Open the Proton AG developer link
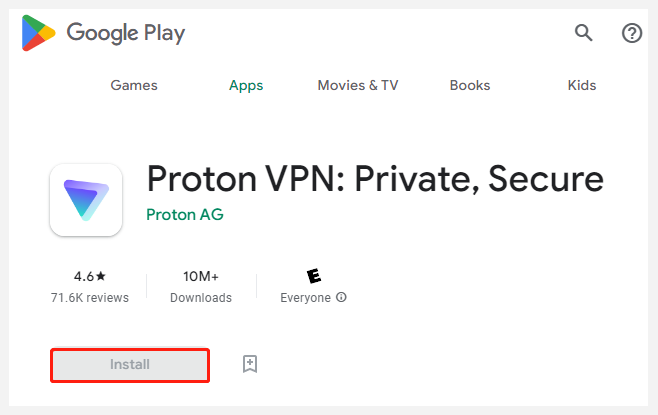 [x=185, y=214]
